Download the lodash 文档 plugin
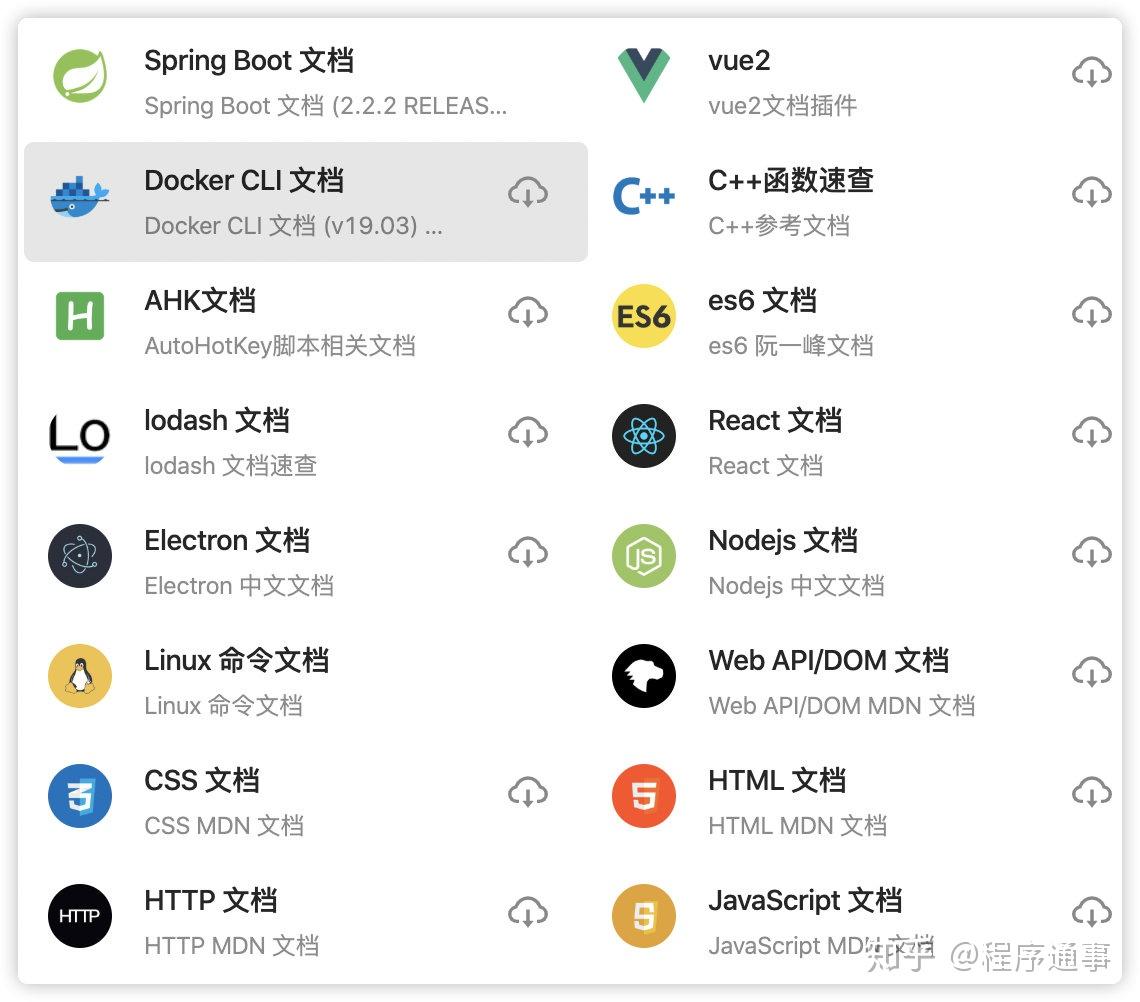 click(x=528, y=432)
